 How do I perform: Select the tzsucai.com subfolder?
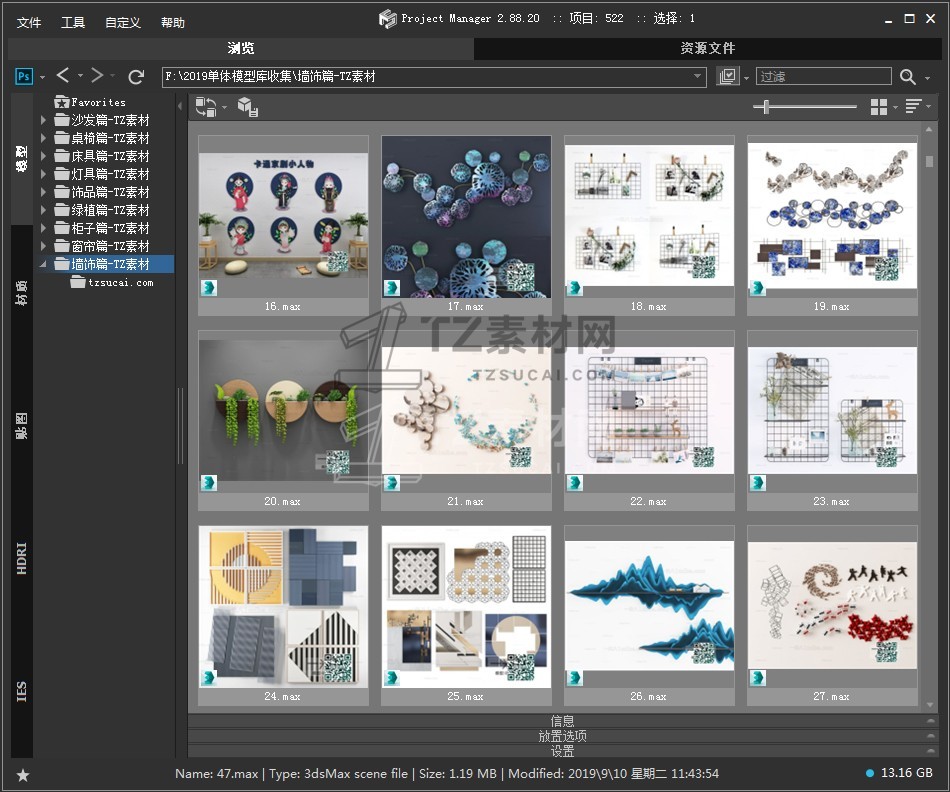coord(120,283)
